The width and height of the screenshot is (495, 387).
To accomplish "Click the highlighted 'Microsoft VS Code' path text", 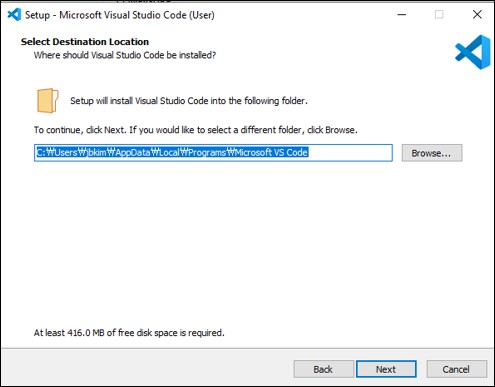I will [x=271, y=153].
